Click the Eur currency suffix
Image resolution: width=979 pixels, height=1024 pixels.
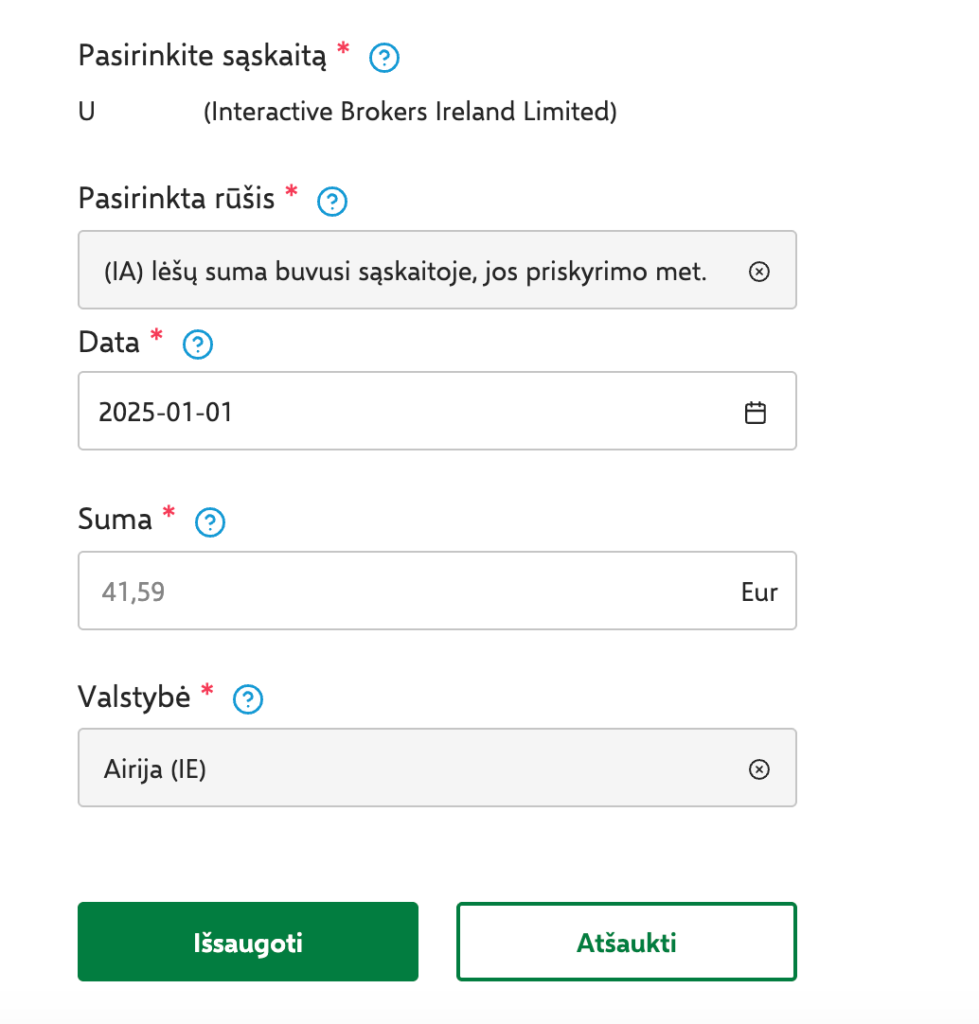[759, 591]
